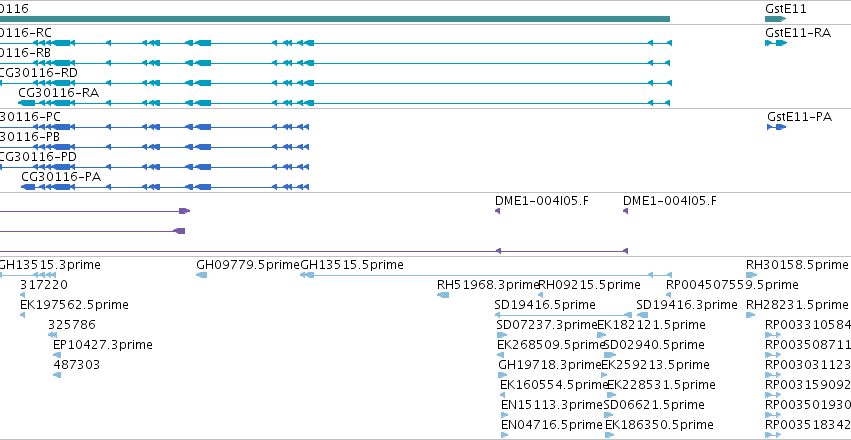
Task: Click the RP003518342 feature label
Action: [x=808, y=425]
